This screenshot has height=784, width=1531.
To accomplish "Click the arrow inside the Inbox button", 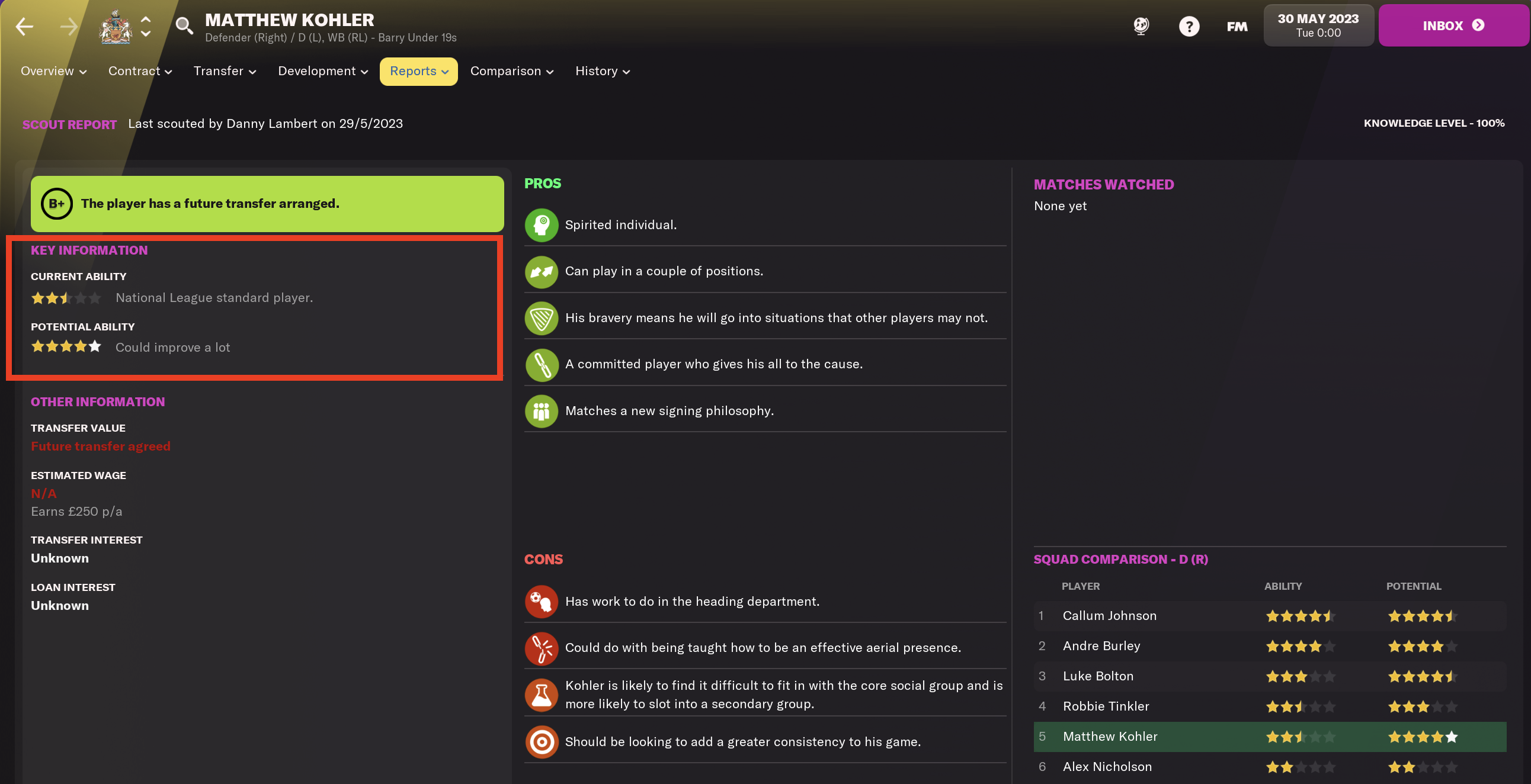I will (1478, 25).
